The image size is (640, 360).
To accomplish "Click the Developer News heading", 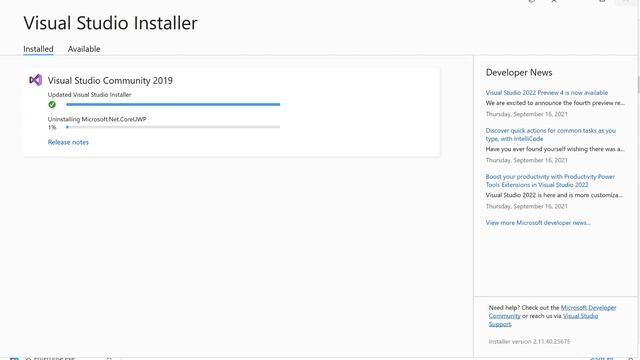I will (519, 72).
